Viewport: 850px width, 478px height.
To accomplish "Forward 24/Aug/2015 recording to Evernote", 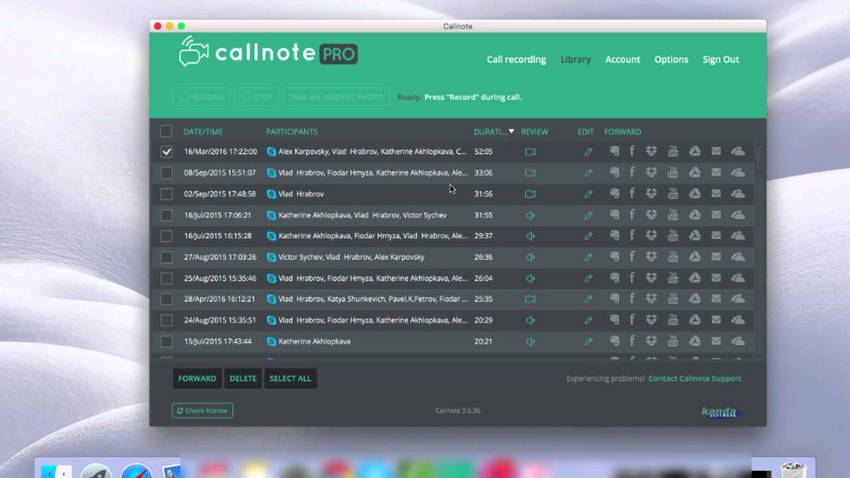I will coord(614,320).
